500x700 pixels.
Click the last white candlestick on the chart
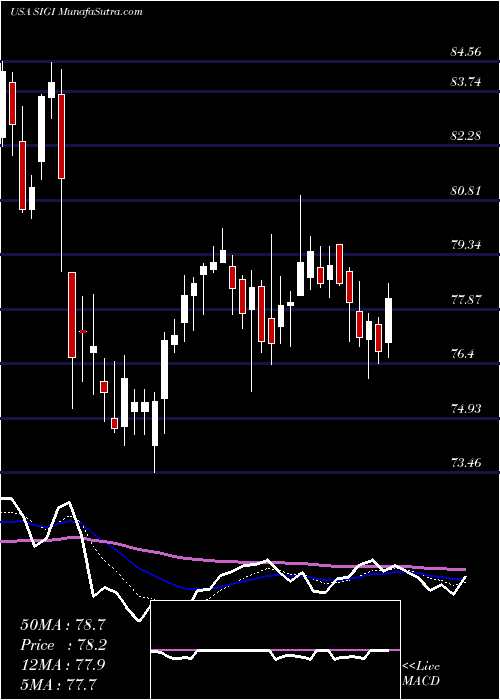pyautogui.click(x=389, y=321)
